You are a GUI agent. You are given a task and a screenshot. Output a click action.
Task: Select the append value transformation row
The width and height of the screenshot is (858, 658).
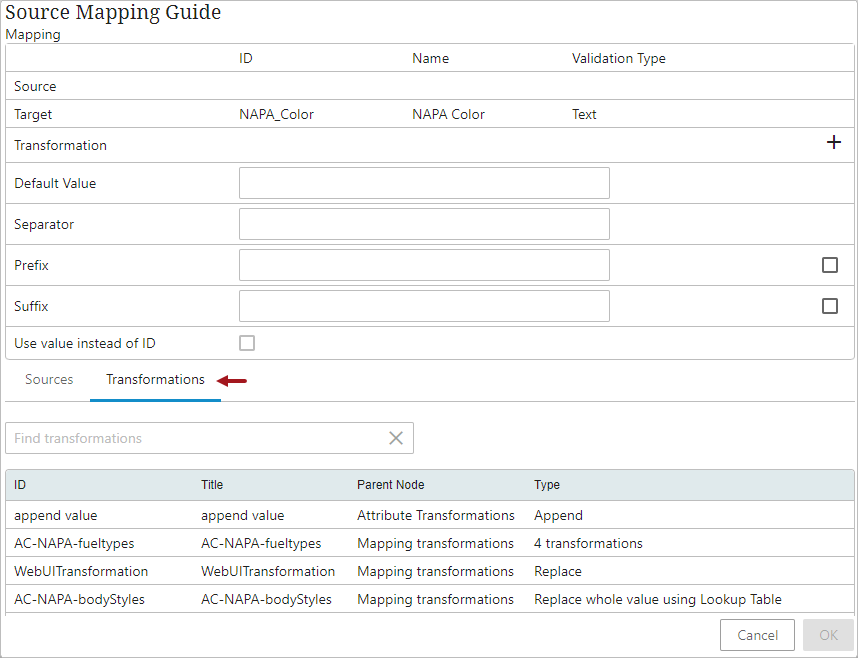(56, 516)
